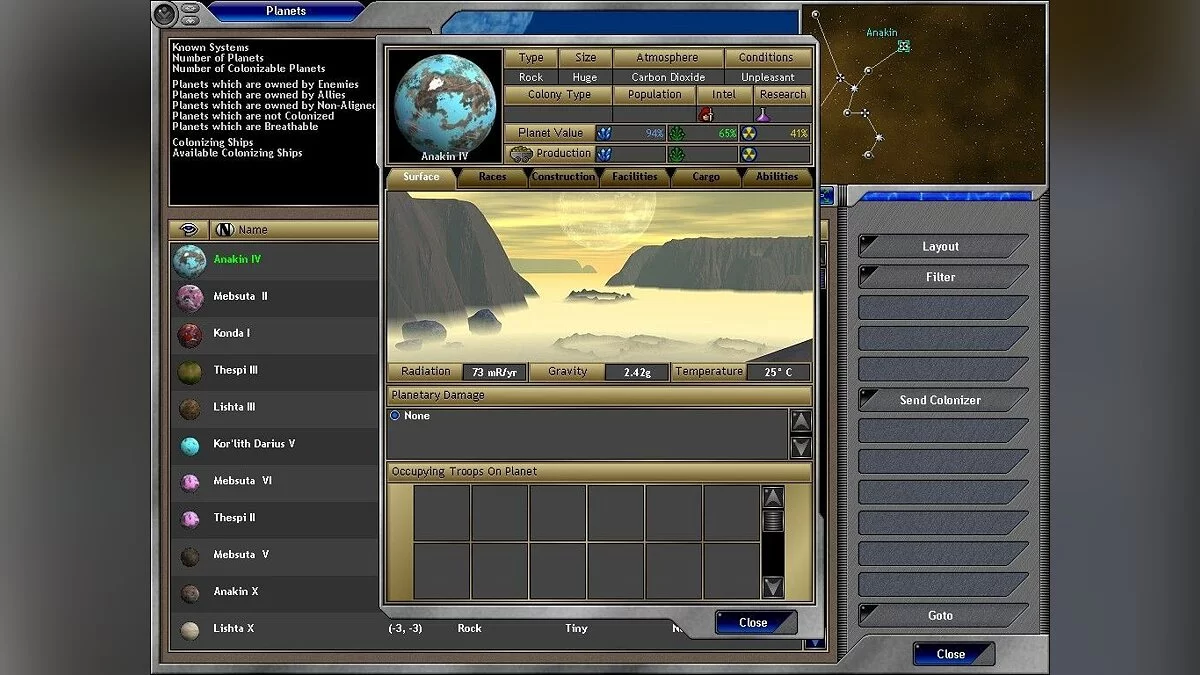Click the Production mining cart icon
The height and width of the screenshot is (675, 1200).
pyautogui.click(x=520, y=154)
